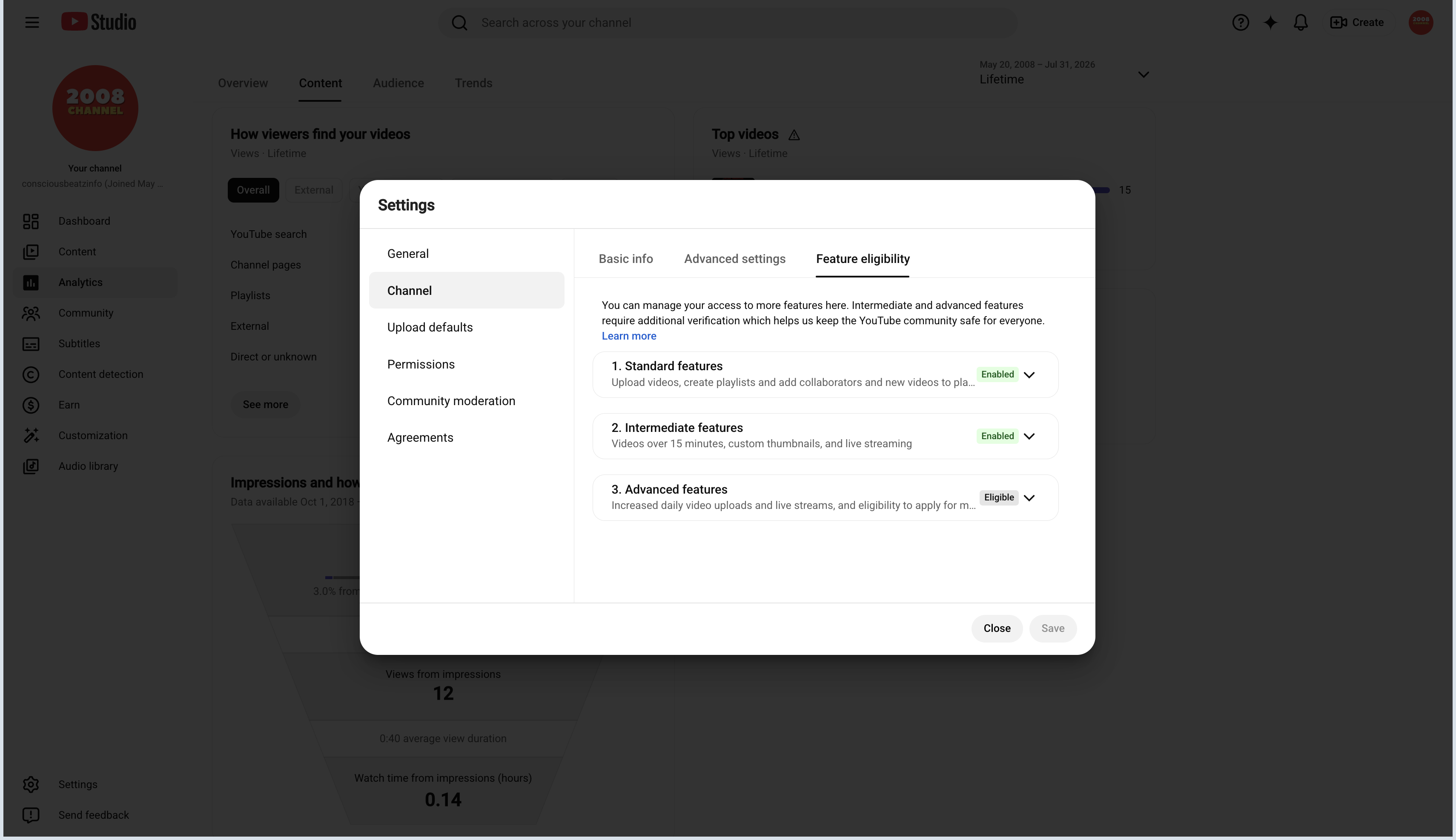Click the sparkle Ask Studio icon
The width and height of the screenshot is (1456, 840).
1270,23
